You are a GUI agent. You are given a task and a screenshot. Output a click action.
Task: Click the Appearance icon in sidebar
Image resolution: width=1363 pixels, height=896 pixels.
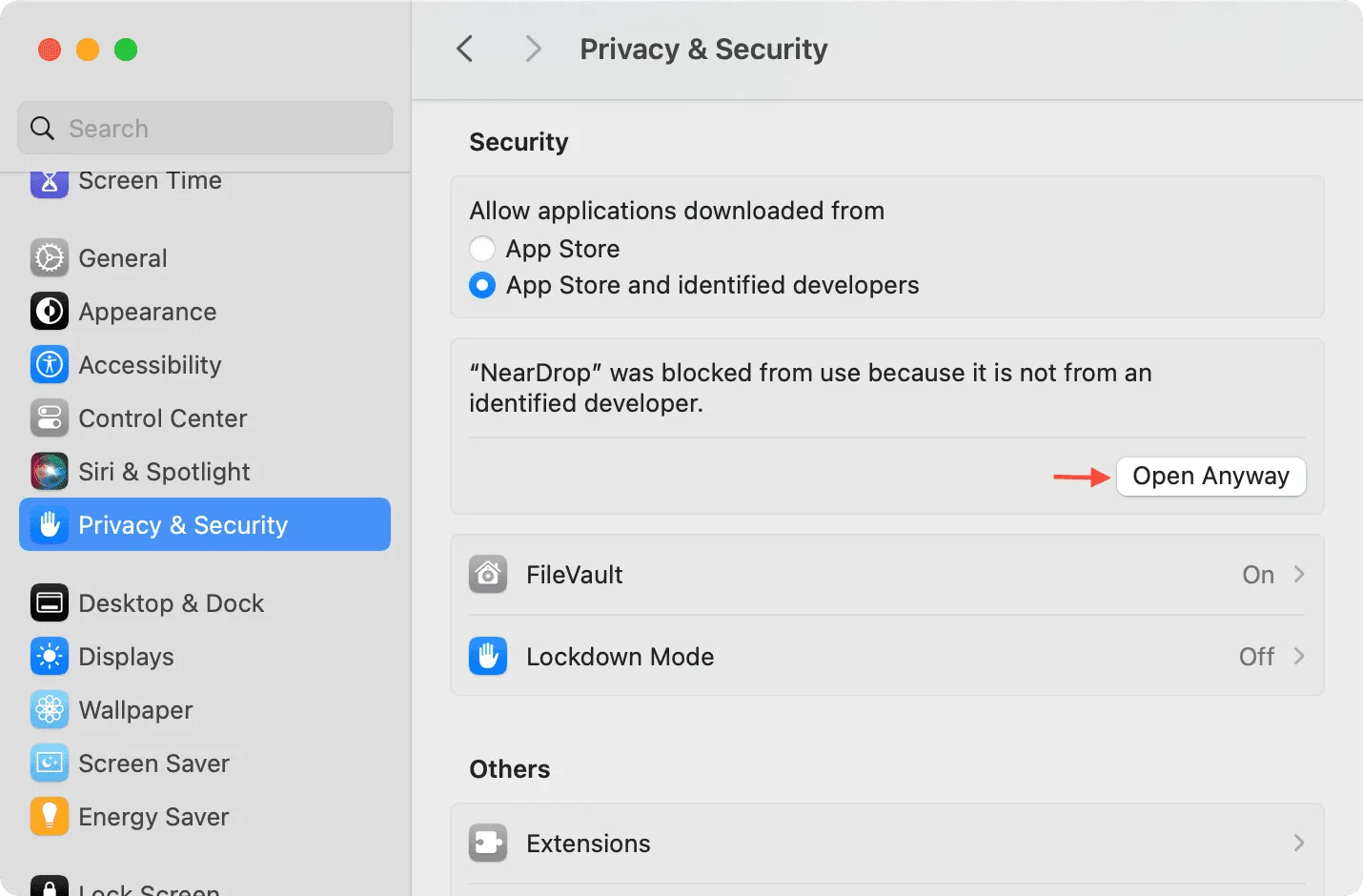click(x=50, y=311)
